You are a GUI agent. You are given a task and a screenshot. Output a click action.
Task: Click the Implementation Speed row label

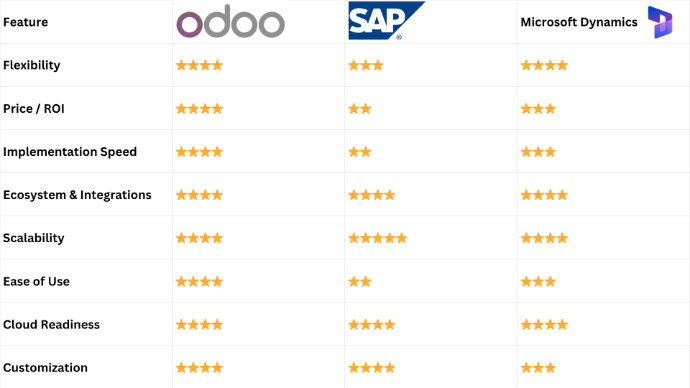[70, 152]
